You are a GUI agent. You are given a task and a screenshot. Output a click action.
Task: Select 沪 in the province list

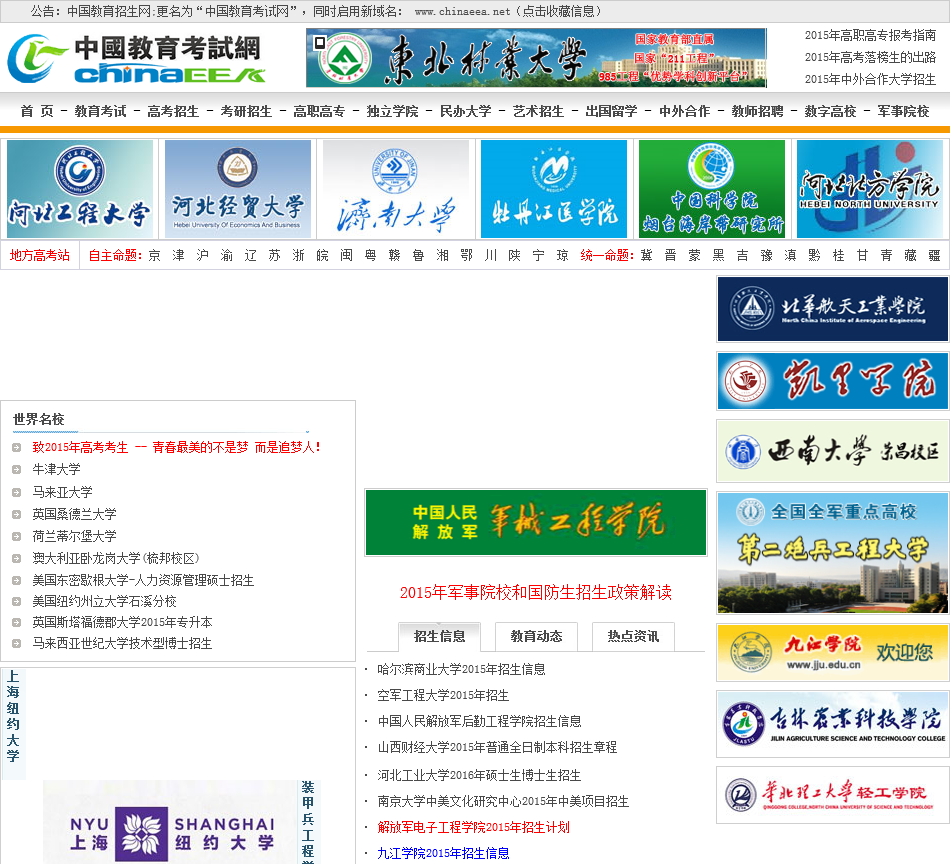[x=202, y=256]
